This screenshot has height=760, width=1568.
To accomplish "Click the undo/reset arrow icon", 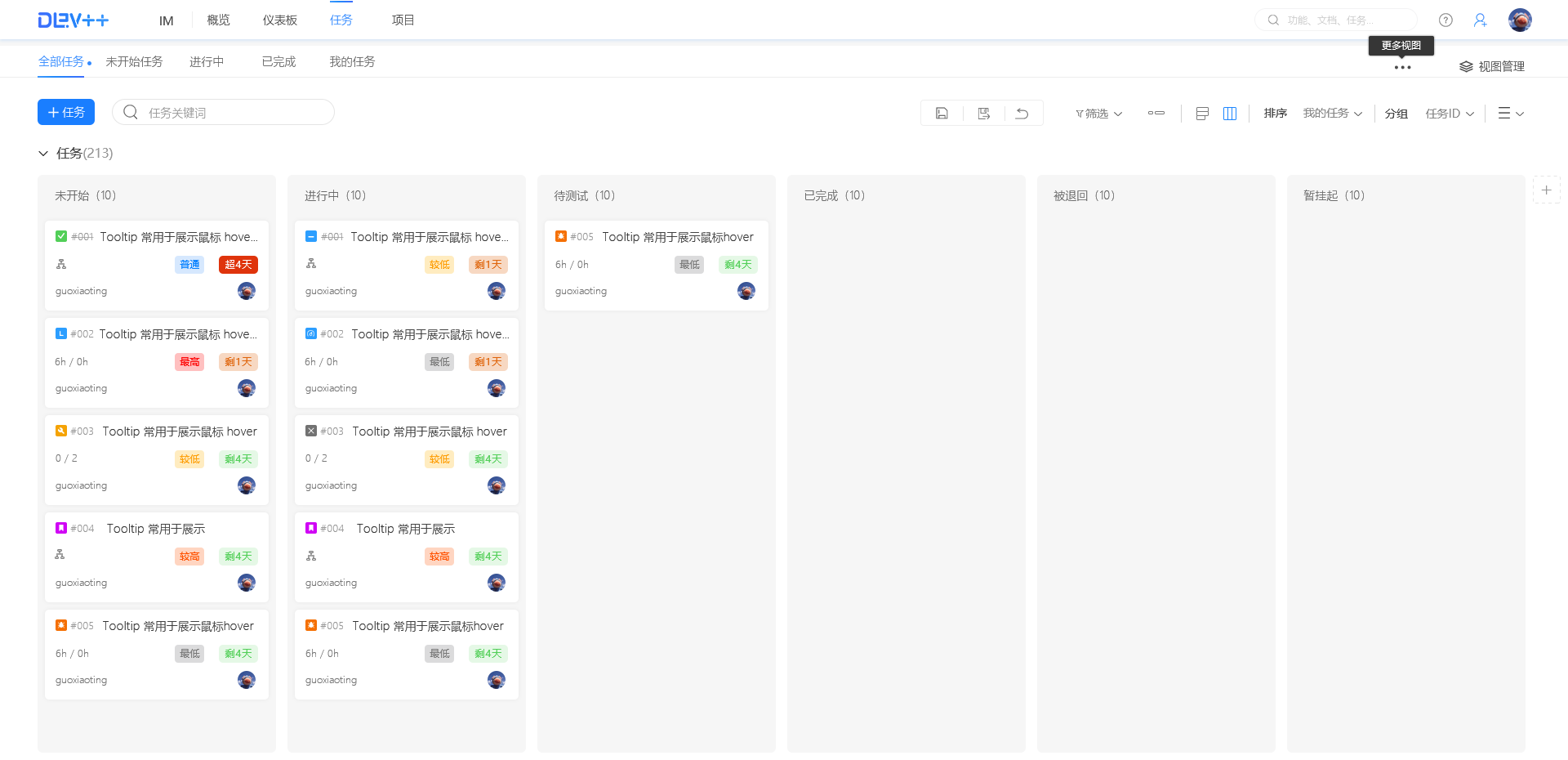I will [x=1022, y=114].
